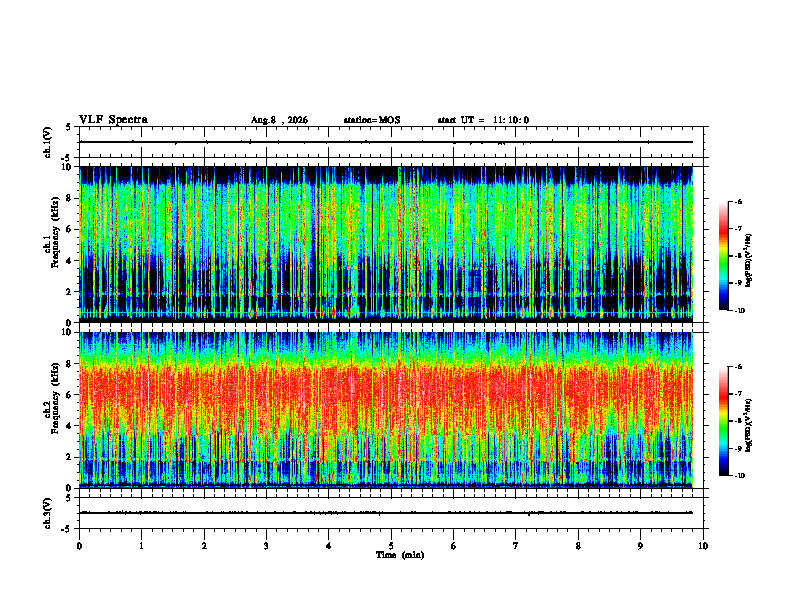
Task: Click the ch.3 voltage waveform trace
Action: pos(386,513)
